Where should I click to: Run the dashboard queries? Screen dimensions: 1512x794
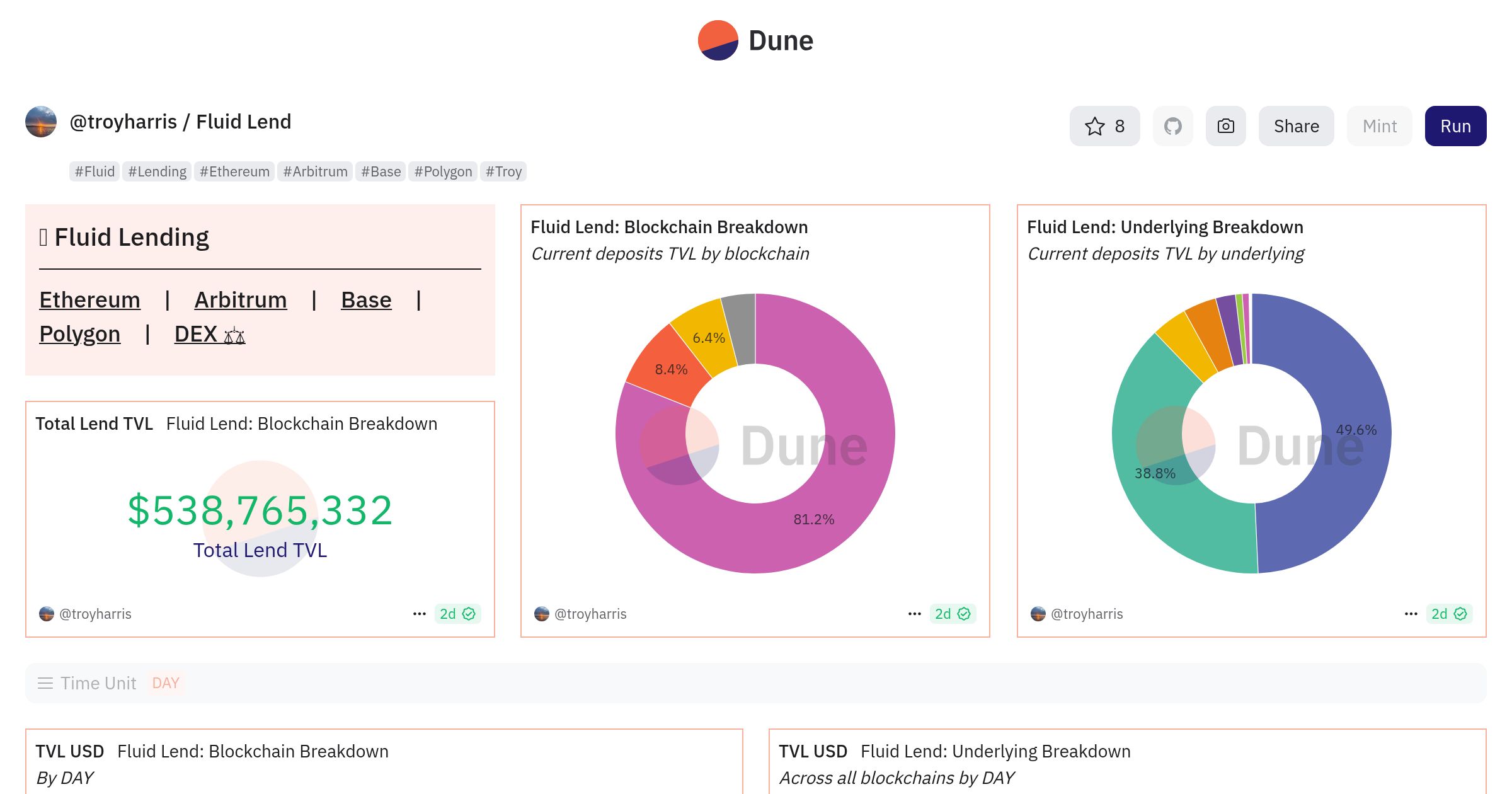[x=1455, y=126]
